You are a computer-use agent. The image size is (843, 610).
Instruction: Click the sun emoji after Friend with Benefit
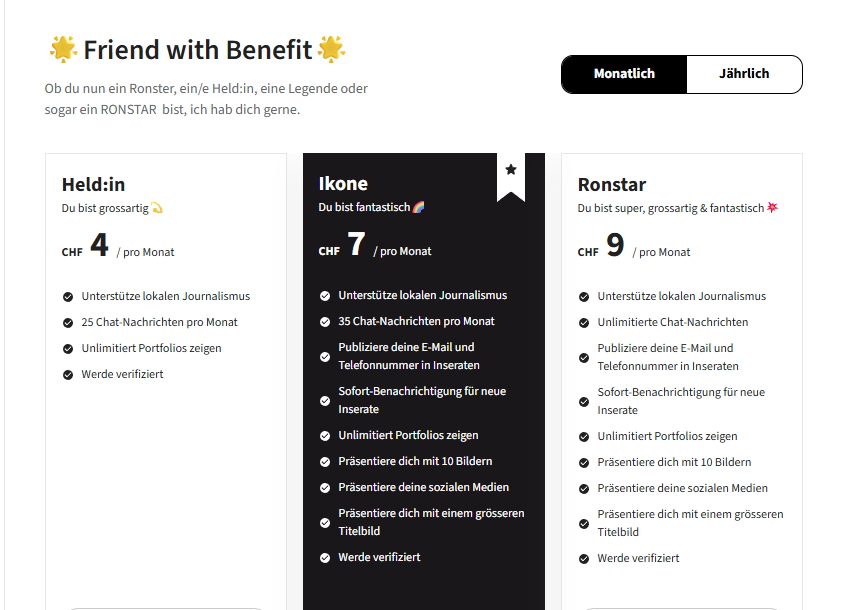click(331, 49)
